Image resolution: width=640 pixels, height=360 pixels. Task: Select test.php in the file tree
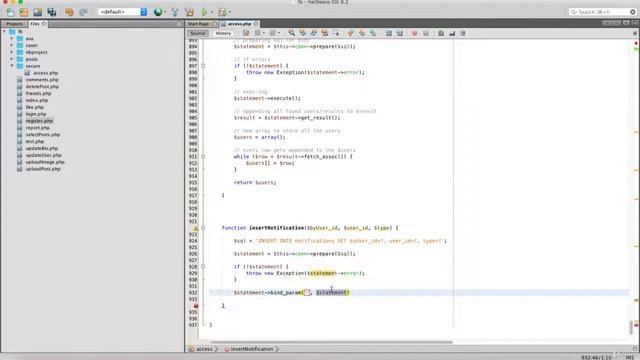(x=35, y=142)
